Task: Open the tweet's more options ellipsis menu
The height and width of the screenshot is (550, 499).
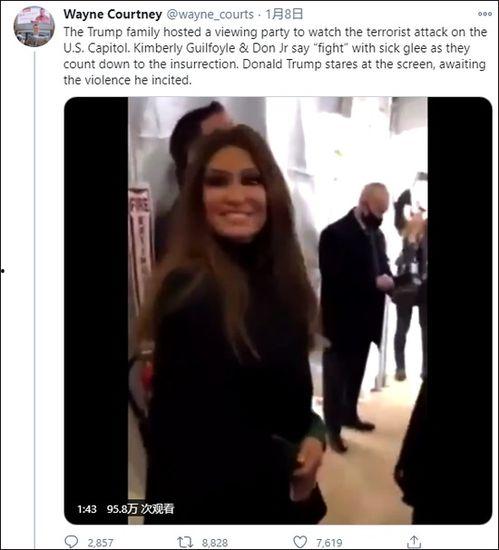Action: click(x=485, y=14)
